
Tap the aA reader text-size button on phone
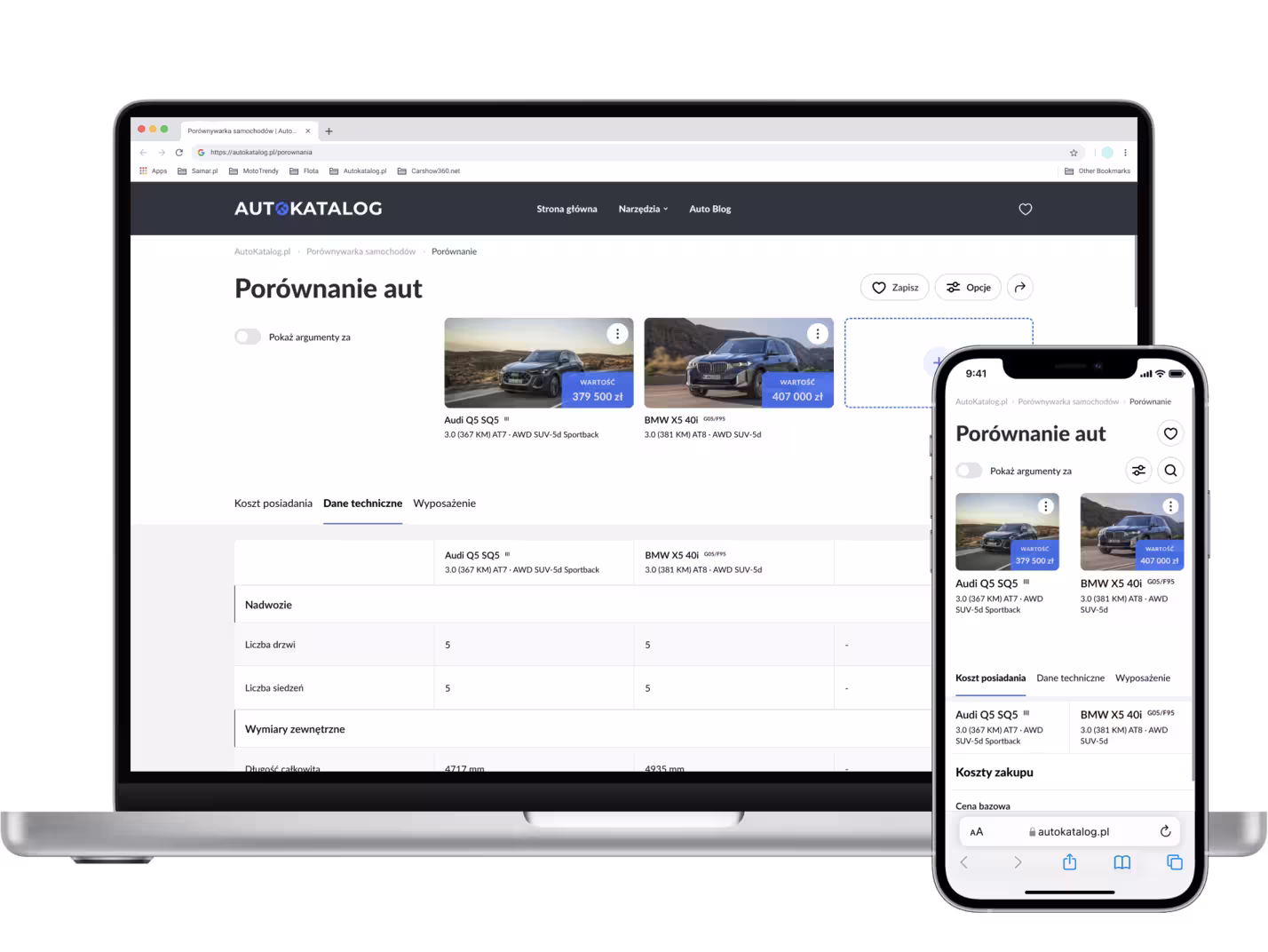(x=977, y=832)
